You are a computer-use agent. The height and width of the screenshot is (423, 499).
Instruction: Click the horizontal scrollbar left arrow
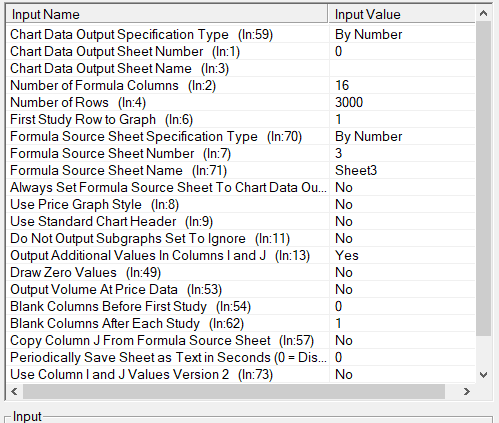[x=14, y=391]
